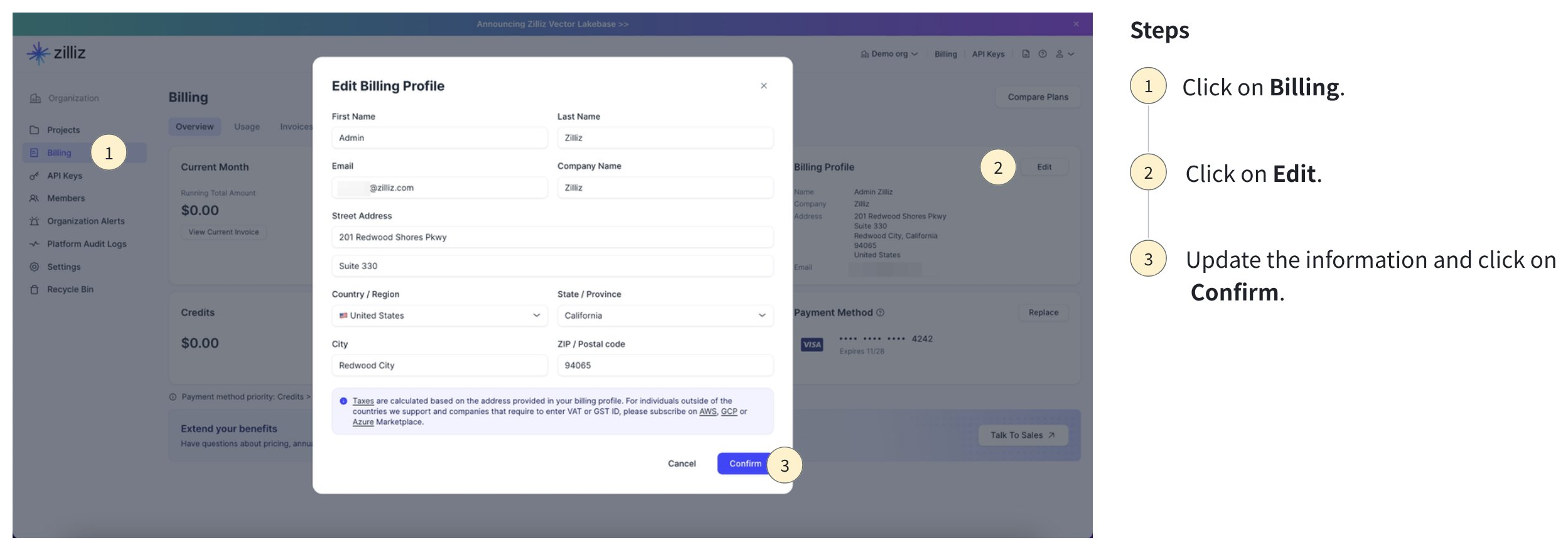The height and width of the screenshot is (552, 1568).
Task: Click the Recycle Bin trash icon
Action: [x=35, y=289]
